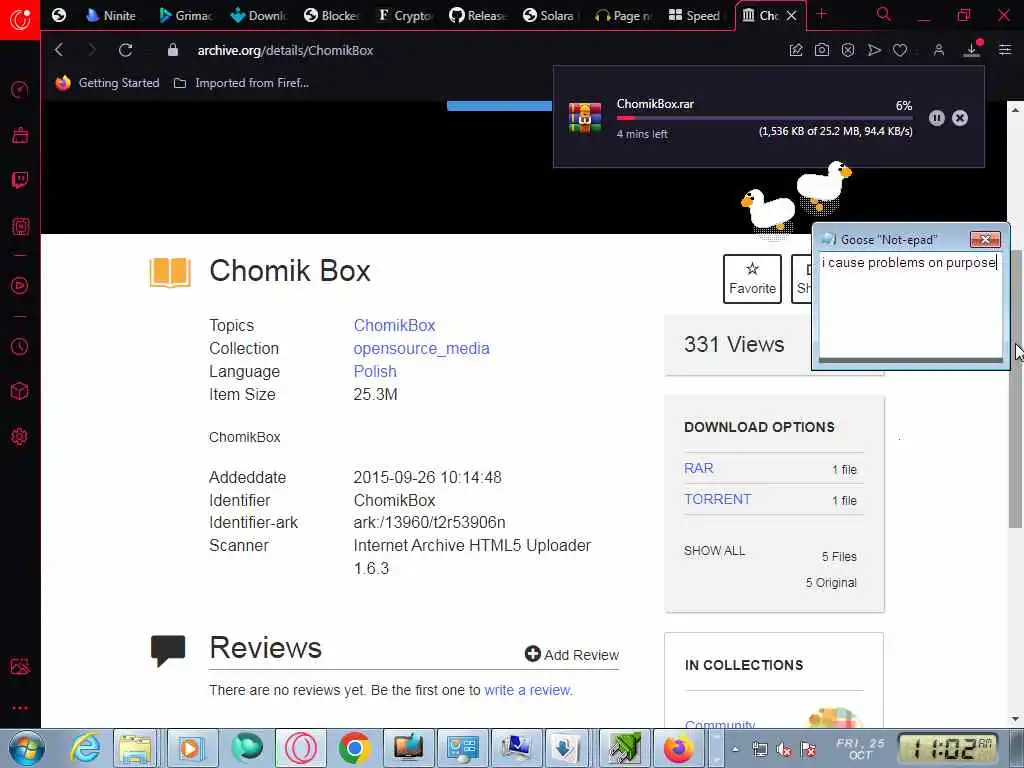
Task: Open Chrome from taskbar
Action: [x=354, y=748]
